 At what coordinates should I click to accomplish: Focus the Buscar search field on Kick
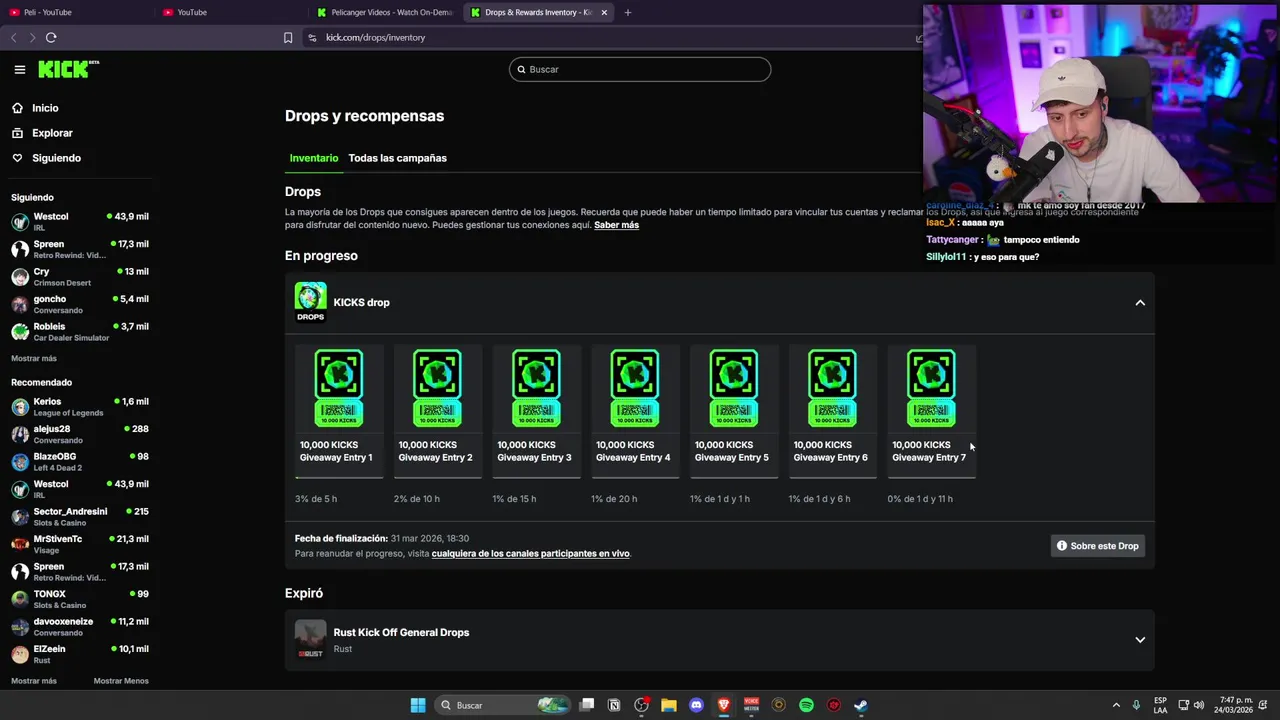point(640,69)
